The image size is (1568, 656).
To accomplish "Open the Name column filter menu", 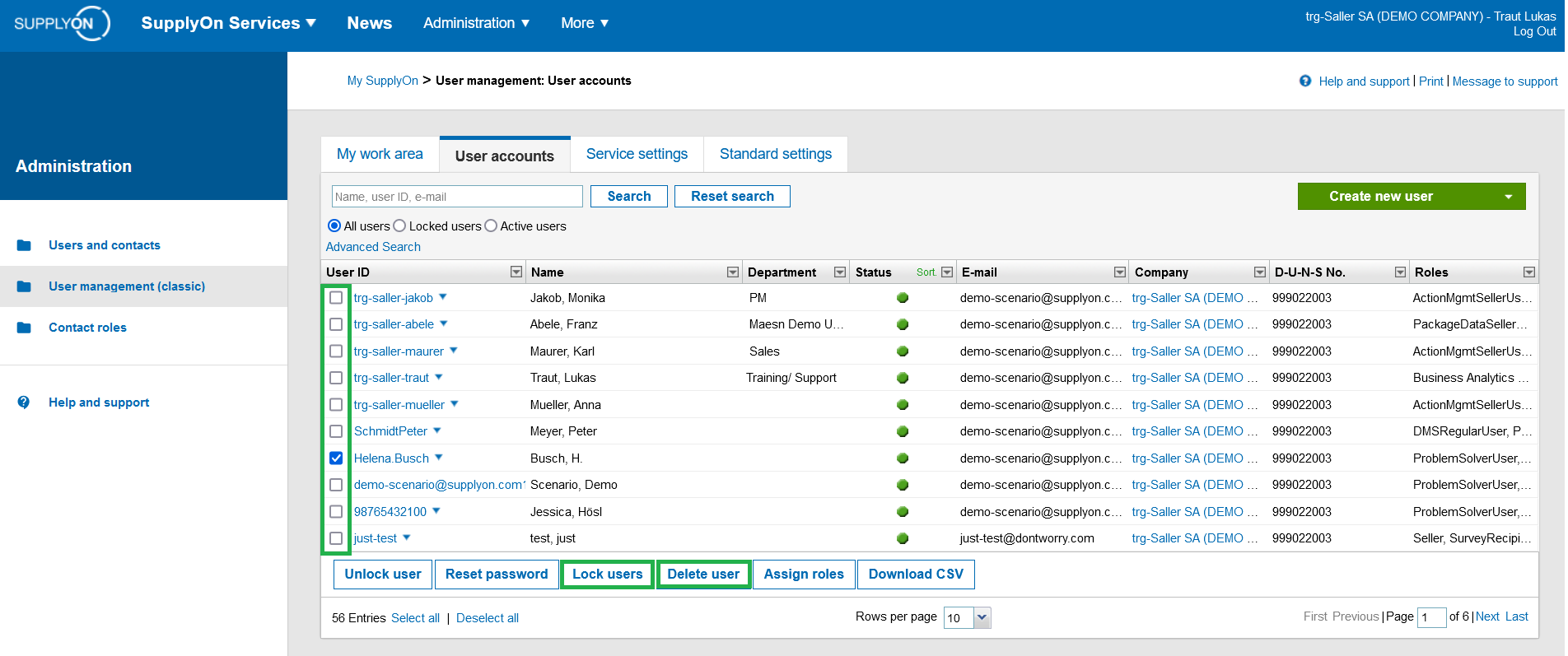I will (x=733, y=272).
